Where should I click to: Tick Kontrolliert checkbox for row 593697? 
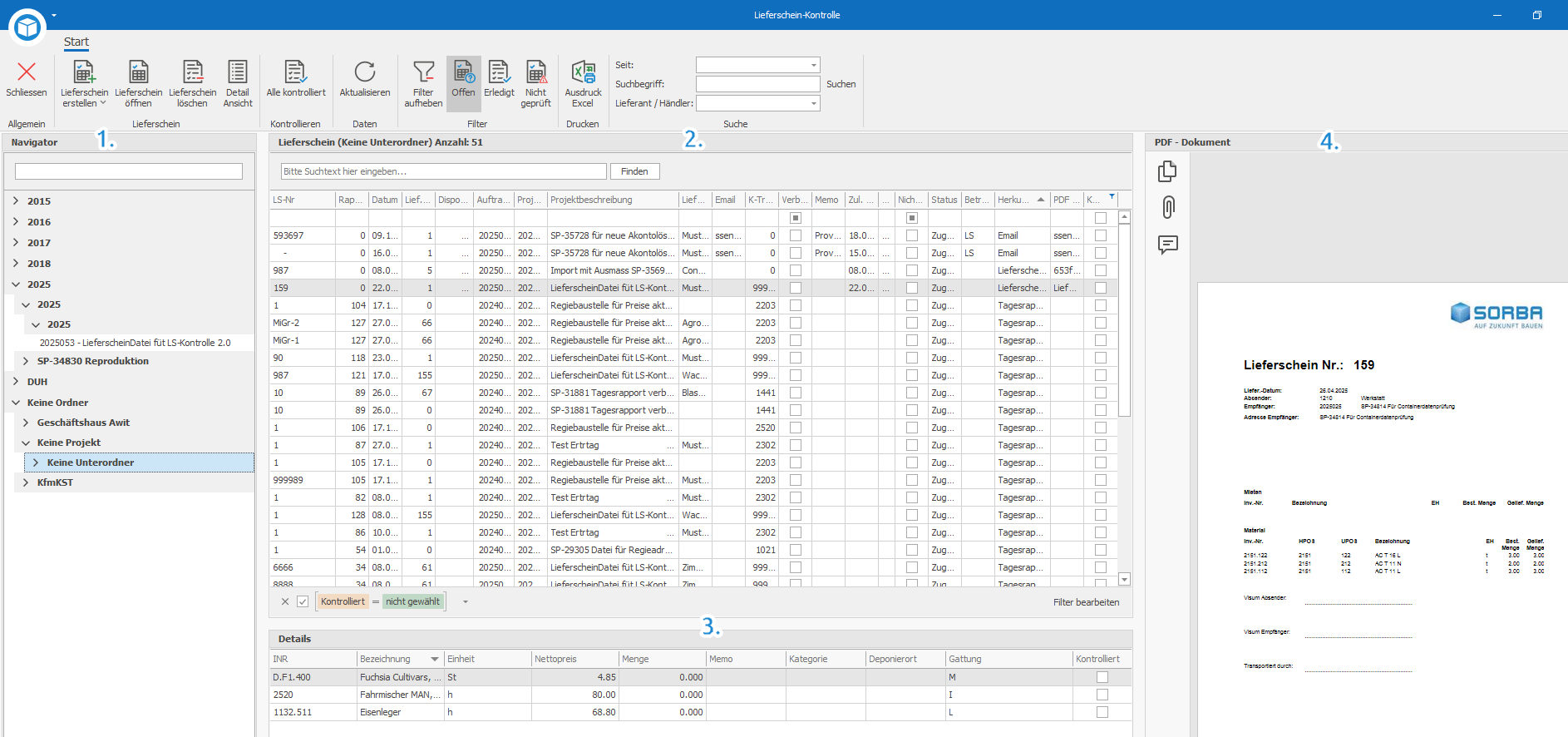point(1101,235)
